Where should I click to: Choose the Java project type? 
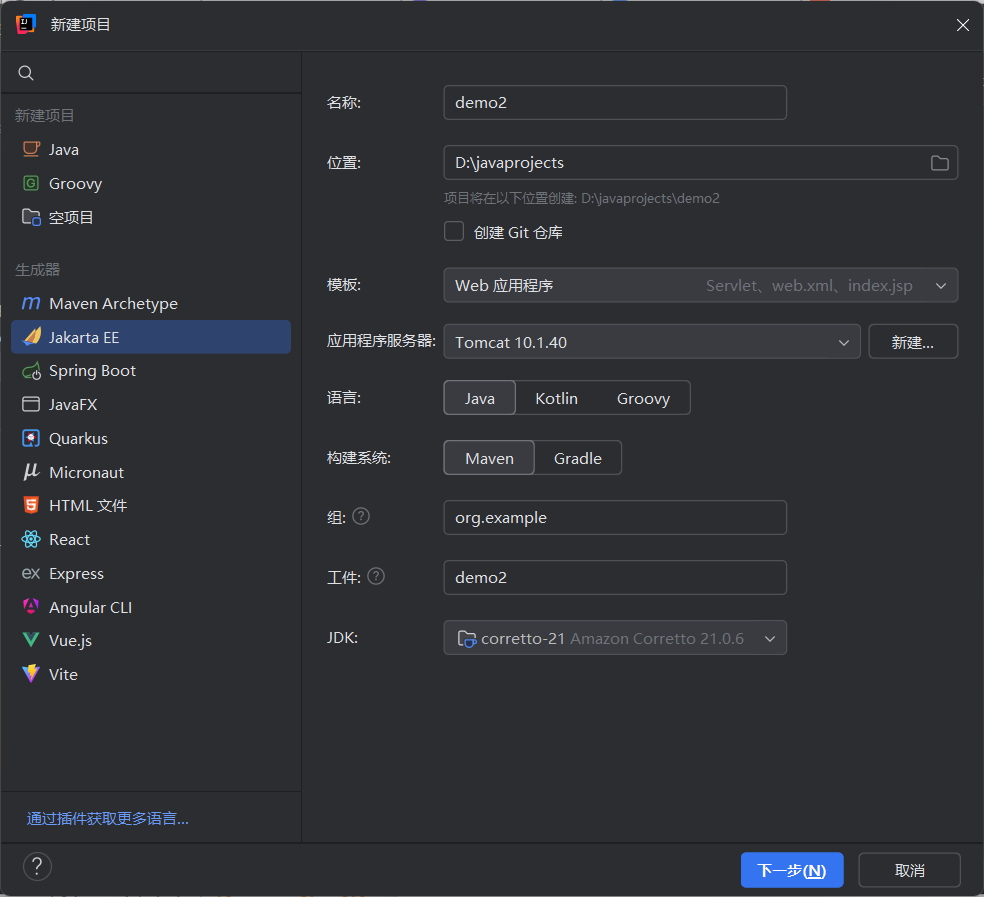click(61, 149)
